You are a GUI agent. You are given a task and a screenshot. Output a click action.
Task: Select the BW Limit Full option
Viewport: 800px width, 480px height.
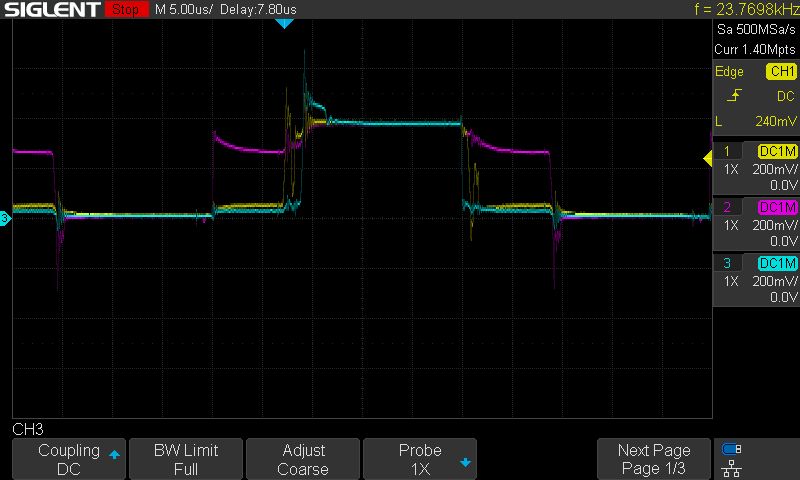(186, 459)
